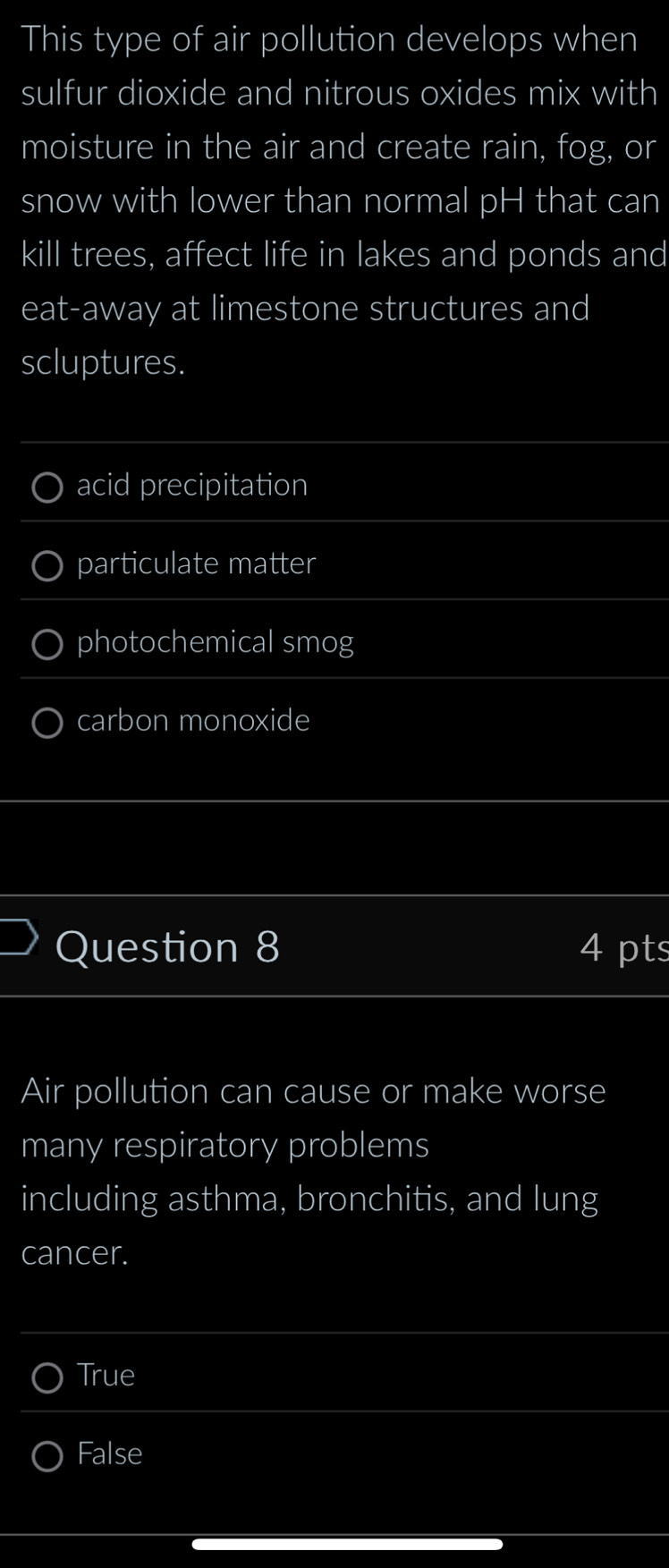This screenshot has height=1568, width=669.
Task: Click the "4 pts" points label
Action: coord(623,947)
